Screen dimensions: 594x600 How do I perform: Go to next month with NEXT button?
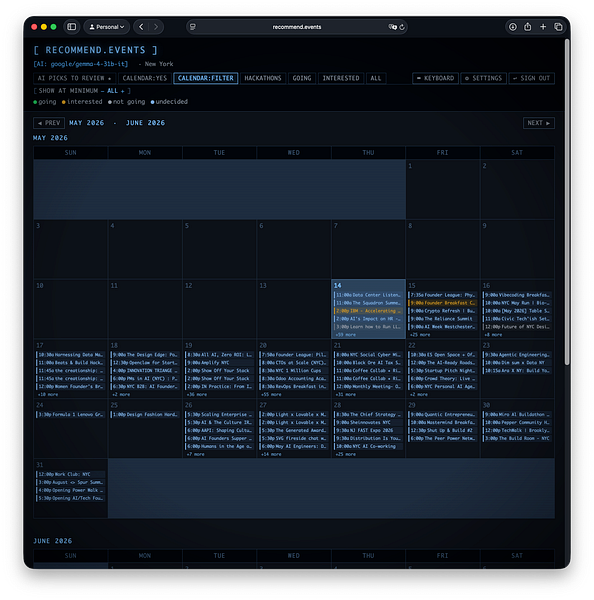coord(539,123)
